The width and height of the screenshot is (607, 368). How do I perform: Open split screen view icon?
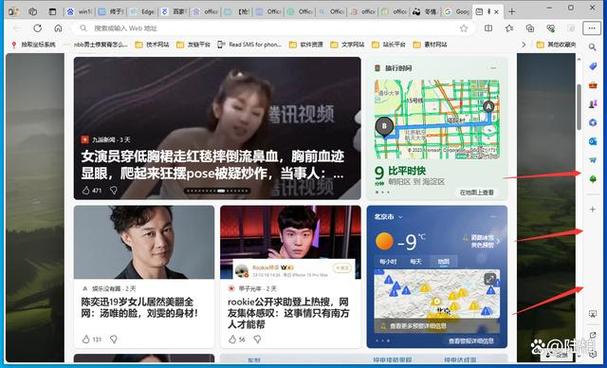[489, 28]
